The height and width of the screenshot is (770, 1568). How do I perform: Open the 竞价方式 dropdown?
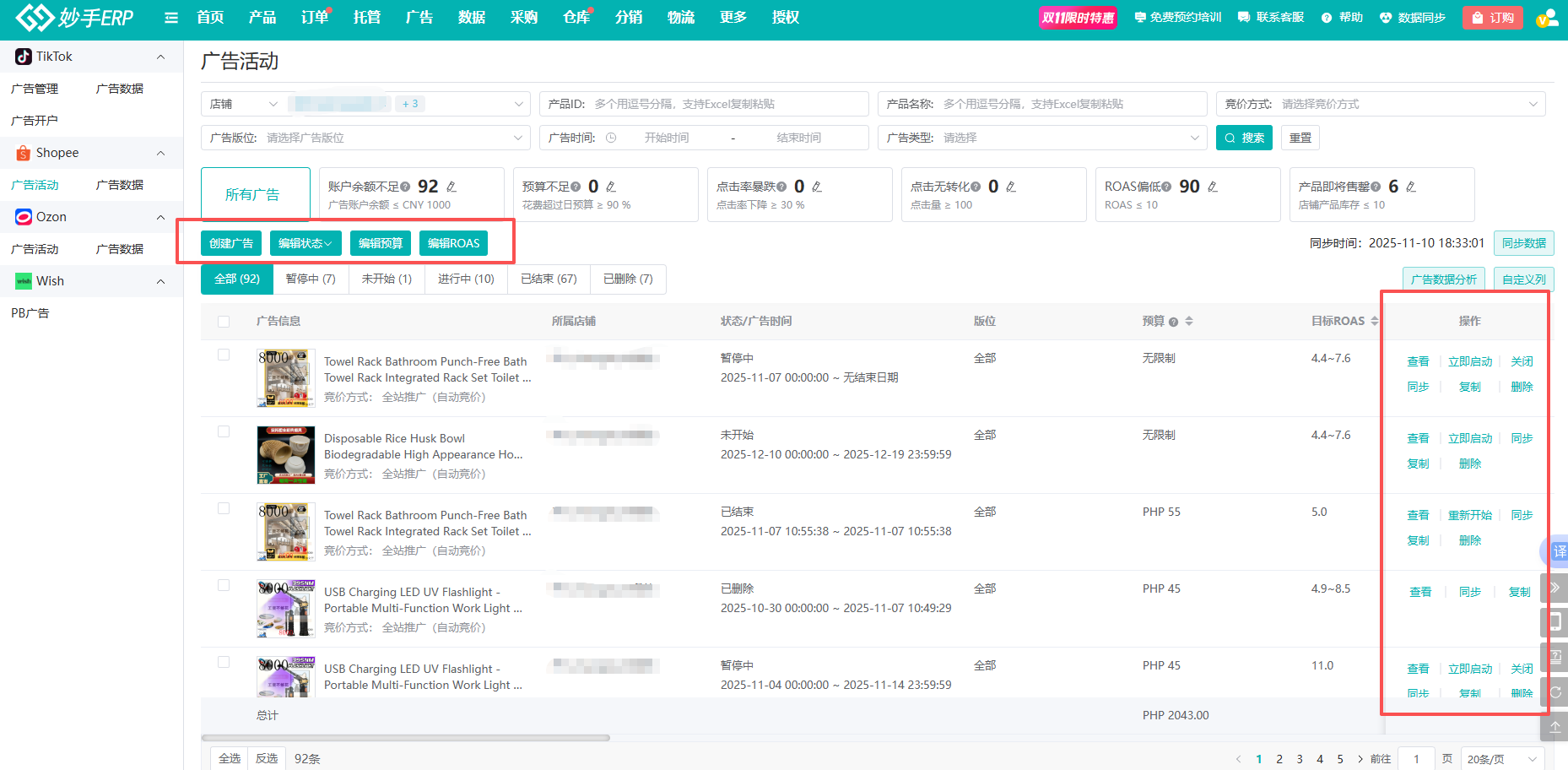click(1381, 104)
